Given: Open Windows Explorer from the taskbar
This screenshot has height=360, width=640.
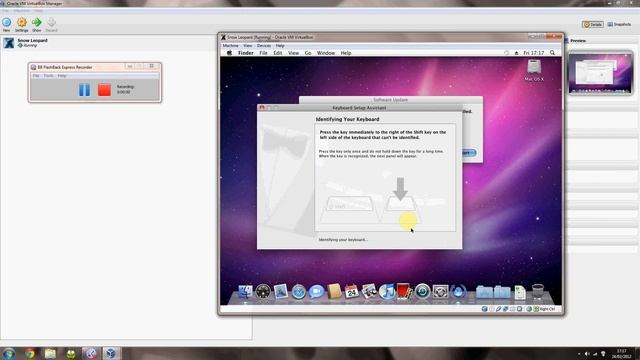Looking at the screenshot, I should (50, 353).
